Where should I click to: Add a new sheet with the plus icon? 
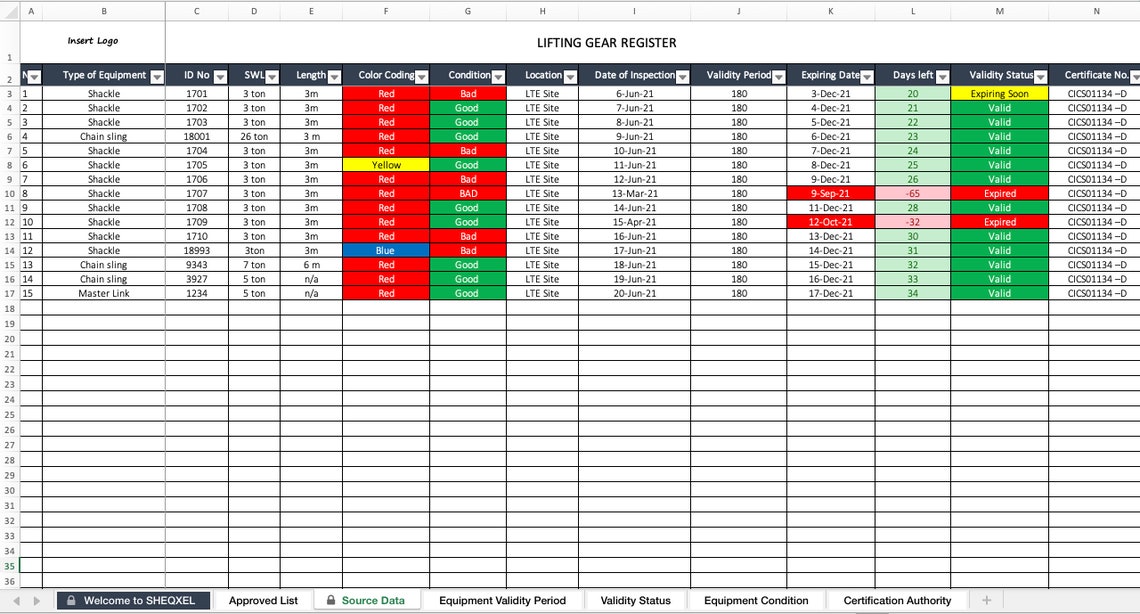click(x=986, y=600)
